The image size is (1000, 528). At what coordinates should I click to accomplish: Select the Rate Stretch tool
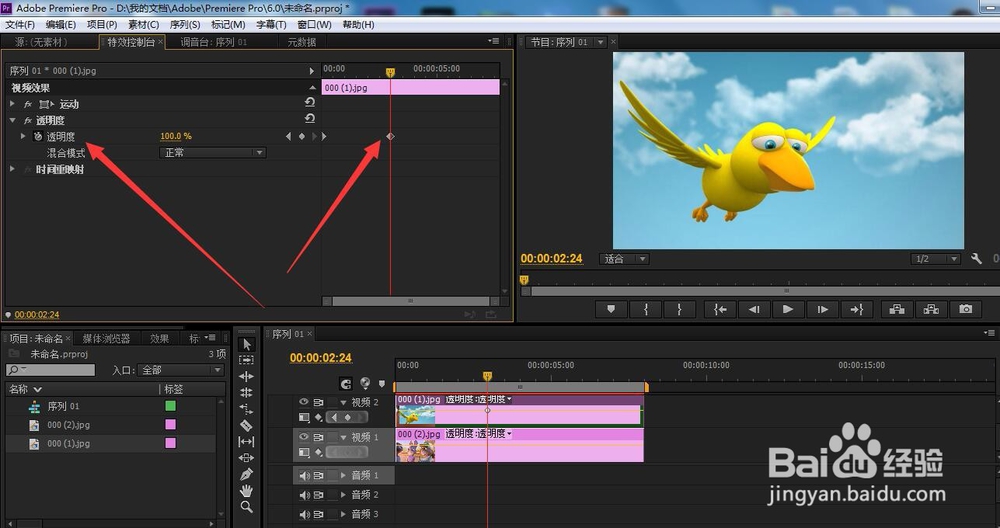pos(246,409)
